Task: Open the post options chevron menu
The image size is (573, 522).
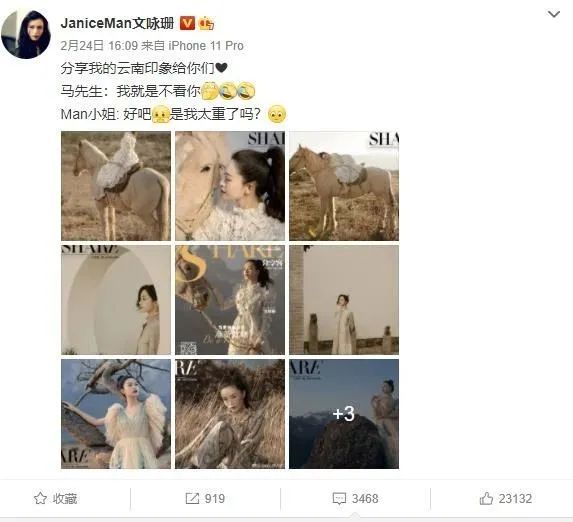Action: tap(554, 15)
